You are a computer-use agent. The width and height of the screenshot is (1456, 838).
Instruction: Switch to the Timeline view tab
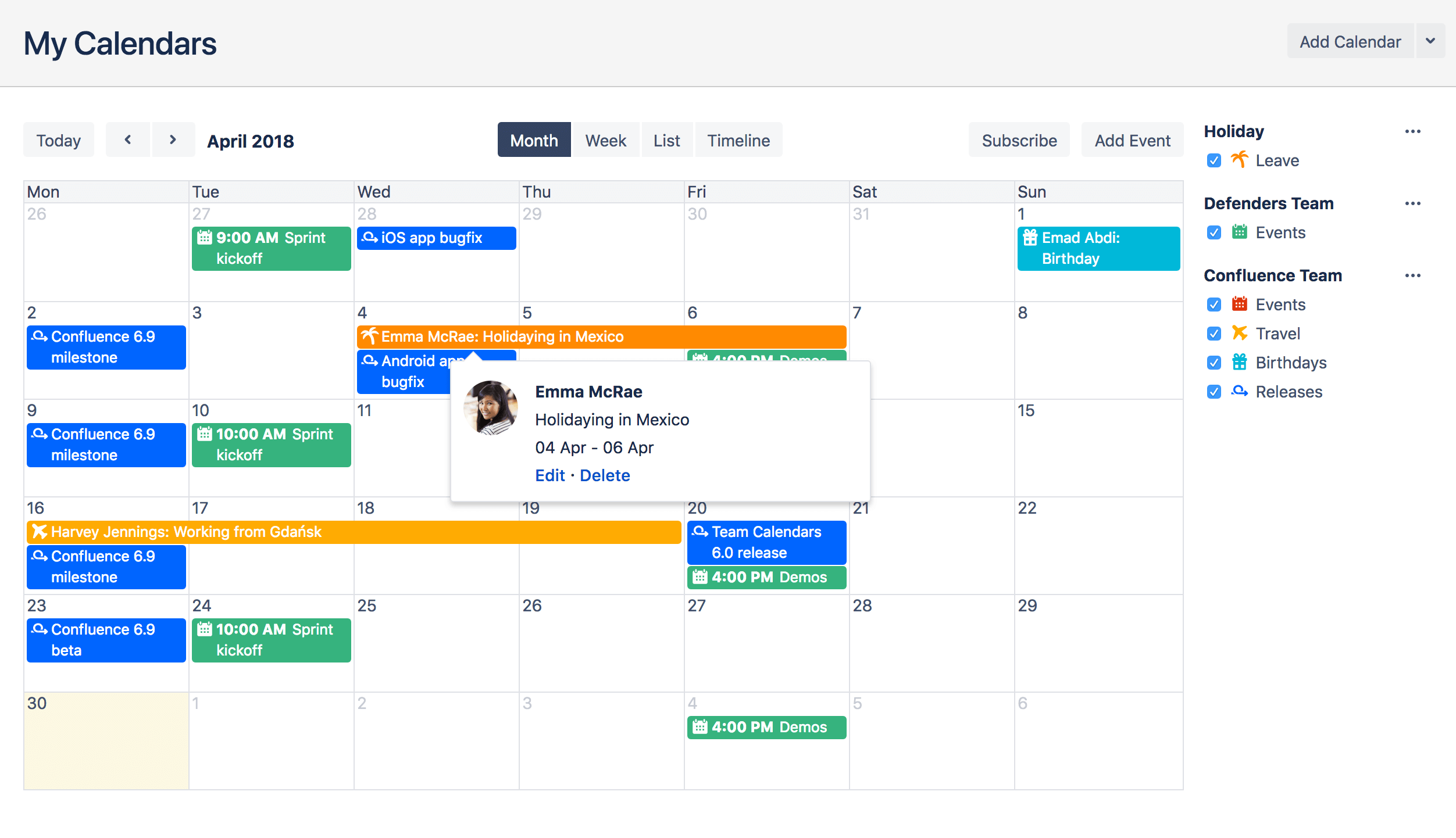coord(738,140)
